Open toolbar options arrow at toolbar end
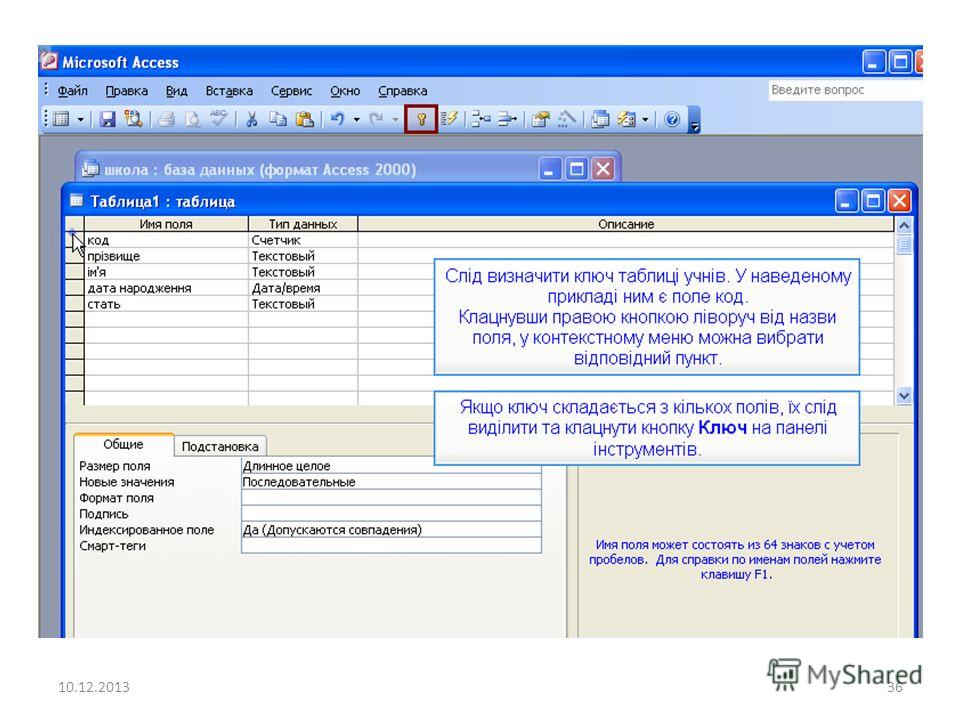Image resolution: width=960 pixels, height=720 pixels. [x=694, y=120]
